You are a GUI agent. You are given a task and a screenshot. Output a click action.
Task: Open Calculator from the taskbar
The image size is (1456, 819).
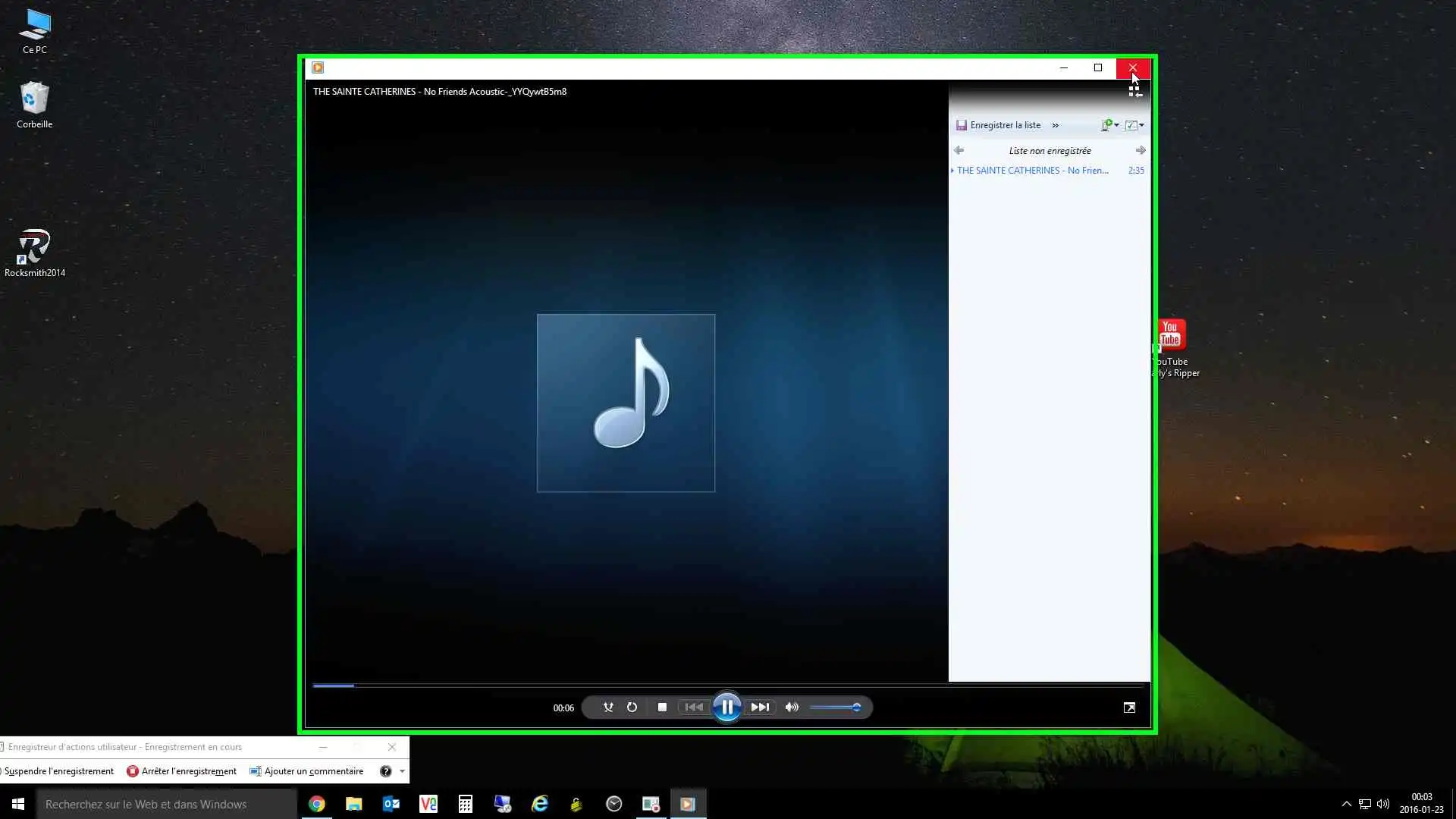[x=465, y=804]
